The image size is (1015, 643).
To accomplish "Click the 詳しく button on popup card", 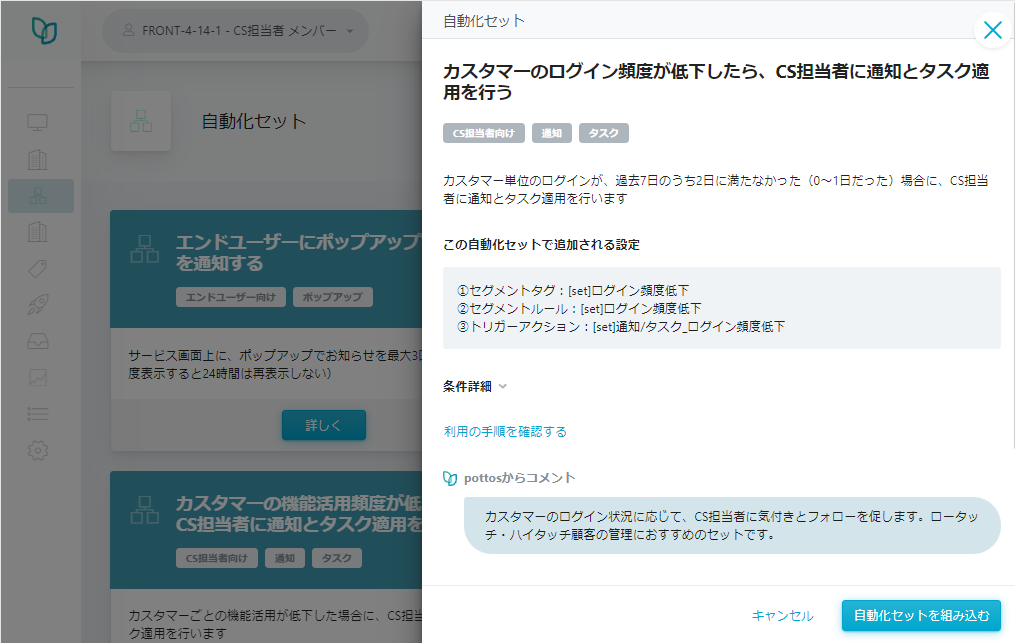I will click(324, 425).
